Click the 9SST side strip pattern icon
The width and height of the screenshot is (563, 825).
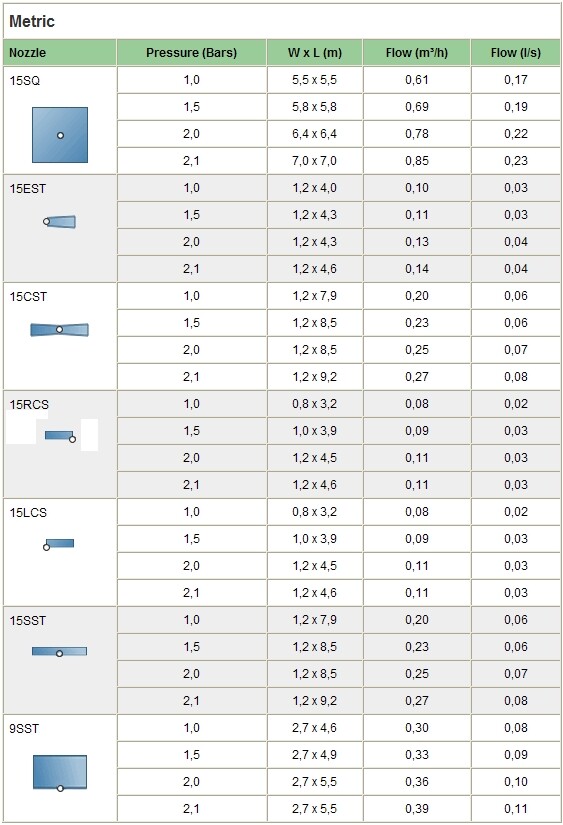click(x=60, y=772)
